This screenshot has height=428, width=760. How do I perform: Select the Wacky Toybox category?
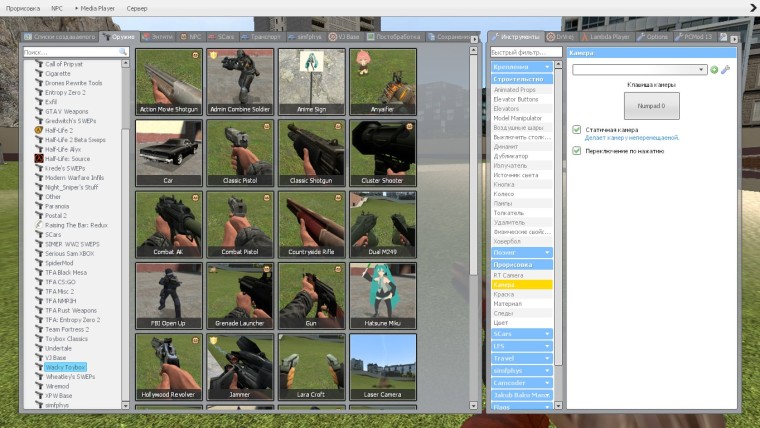65,367
